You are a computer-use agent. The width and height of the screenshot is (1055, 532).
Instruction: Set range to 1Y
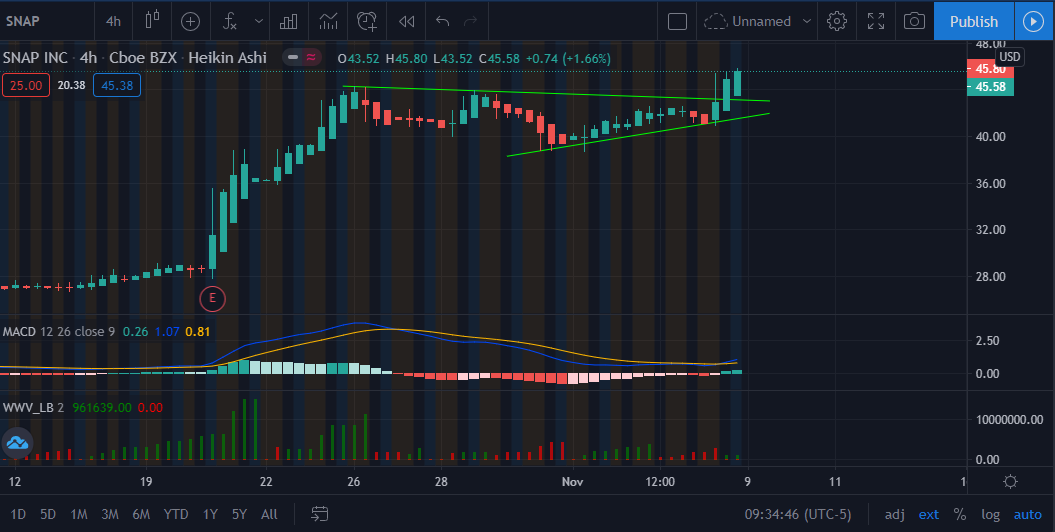(x=210, y=515)
